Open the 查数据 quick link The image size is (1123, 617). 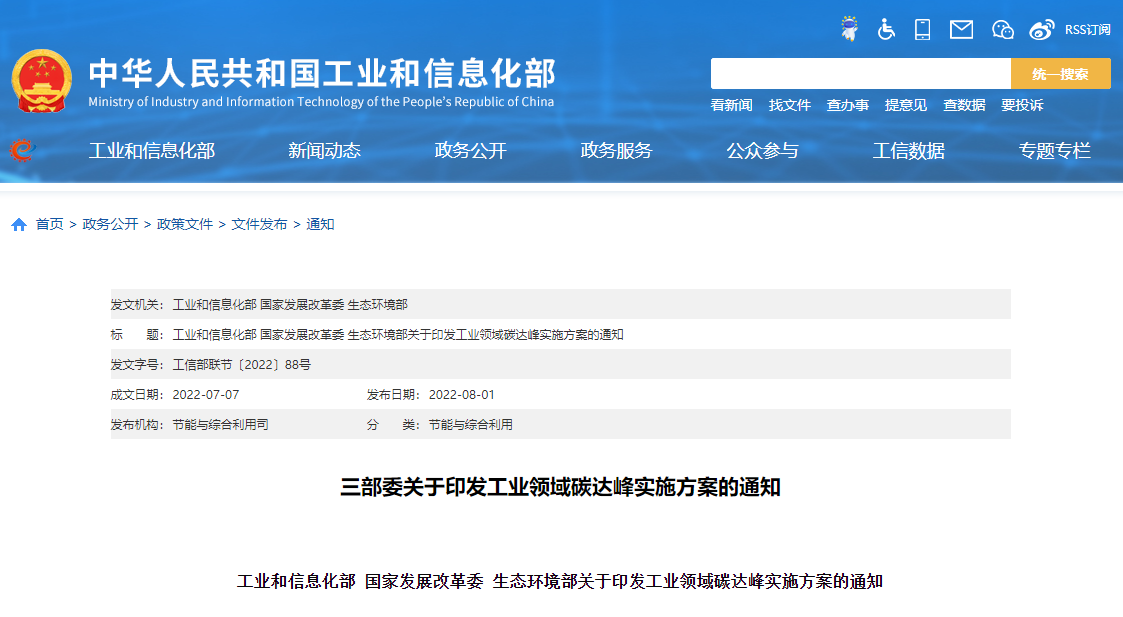[x=964, y=105]
